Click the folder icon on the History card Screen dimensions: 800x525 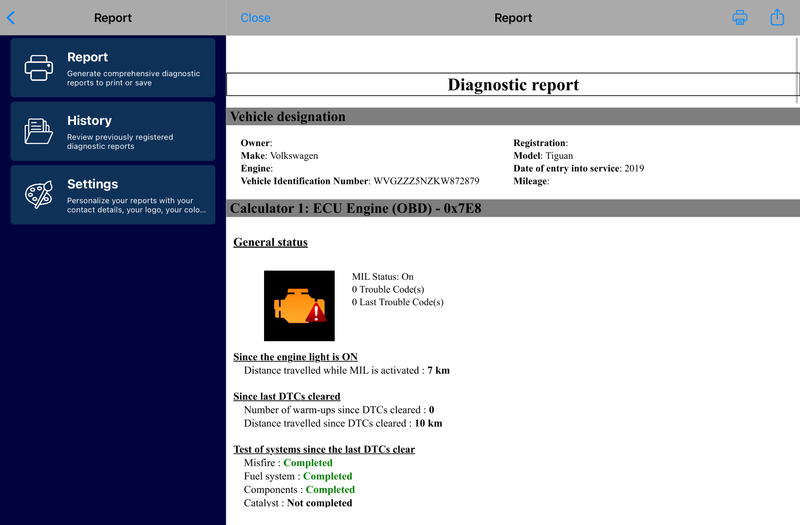coord(39,131)
